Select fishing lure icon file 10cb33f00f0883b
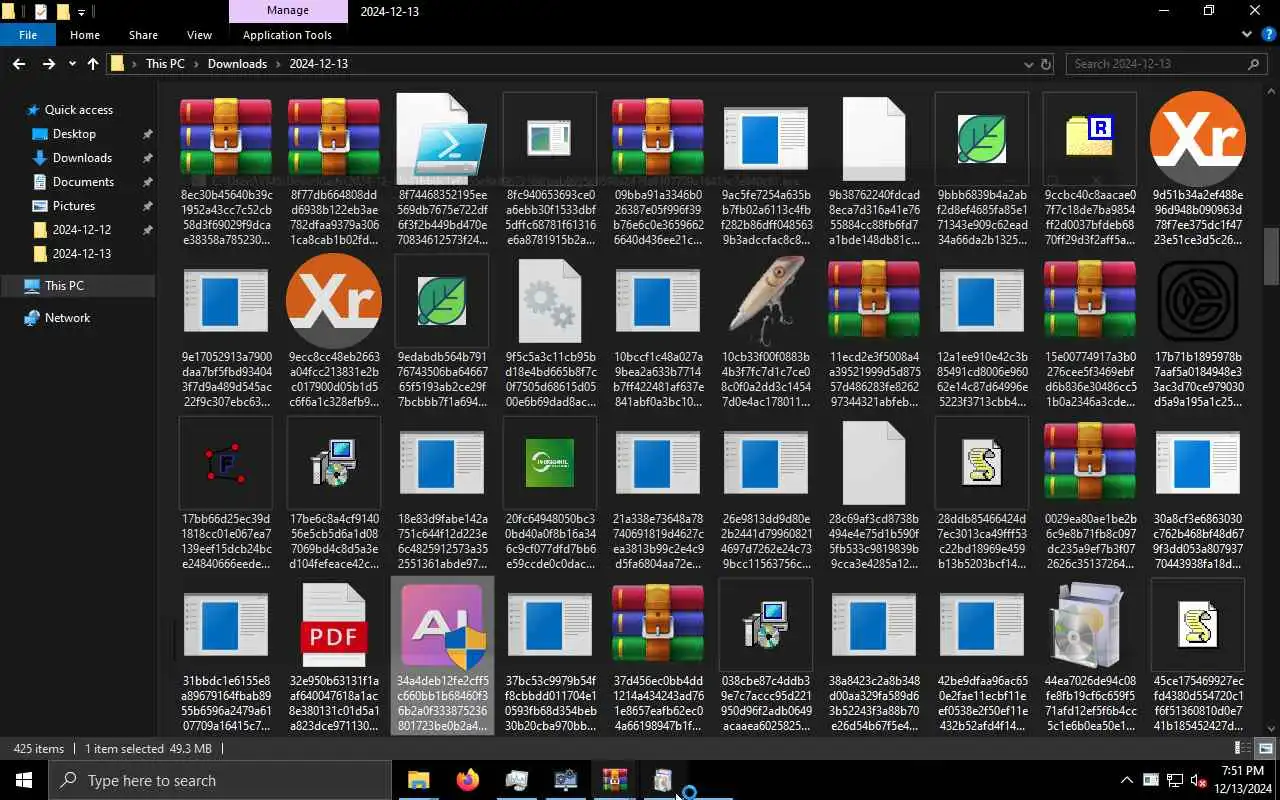This screenshot has height=800, width=1280. click(766, 332)
